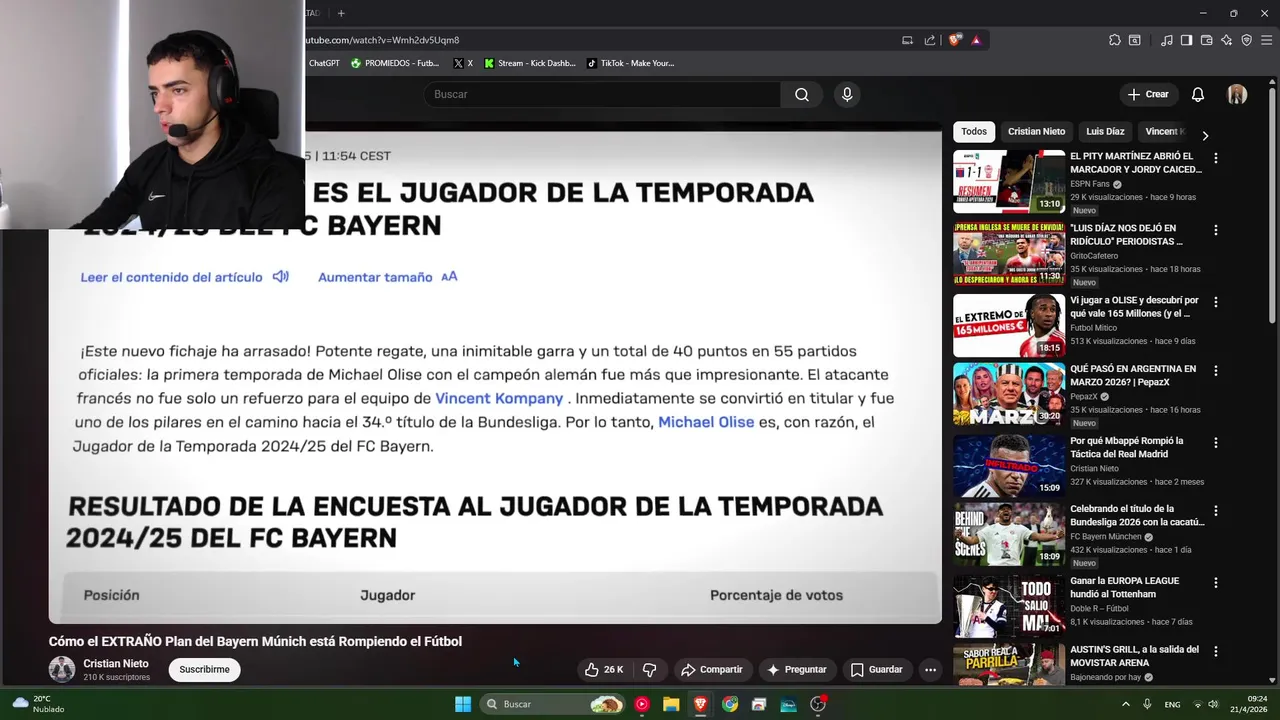Open File Explorer from taskbar
This screenshot has height=720, width=1280.
point(671,704)
